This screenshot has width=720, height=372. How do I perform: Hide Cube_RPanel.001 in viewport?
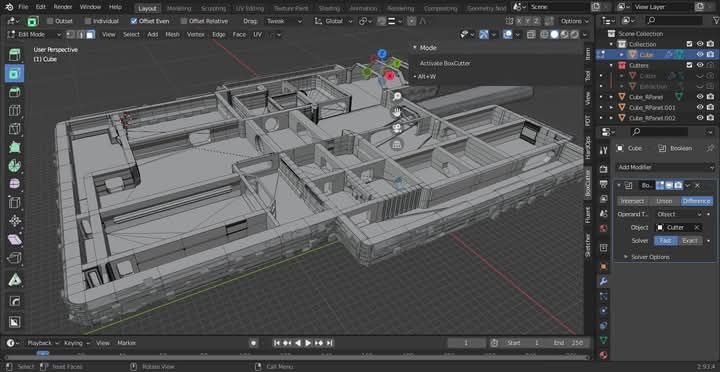[700, 107]
